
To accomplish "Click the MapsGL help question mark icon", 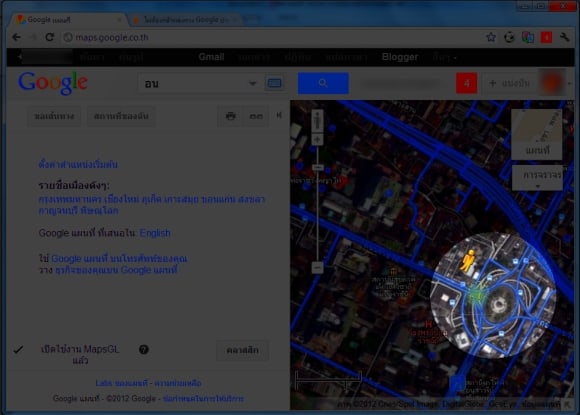I will coord(144,350).
